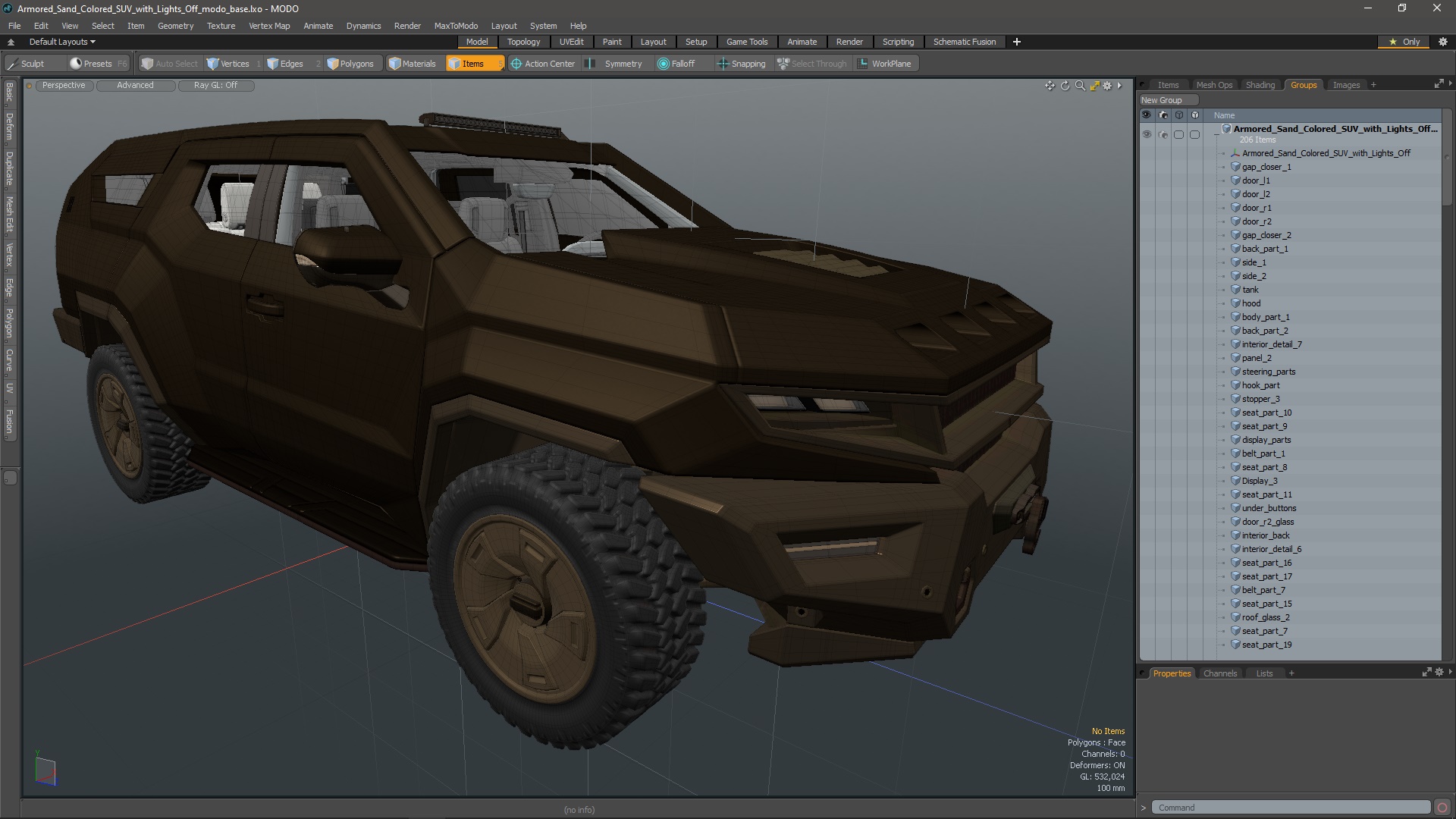Open the Mesh Ops tab

point(1213,85)
